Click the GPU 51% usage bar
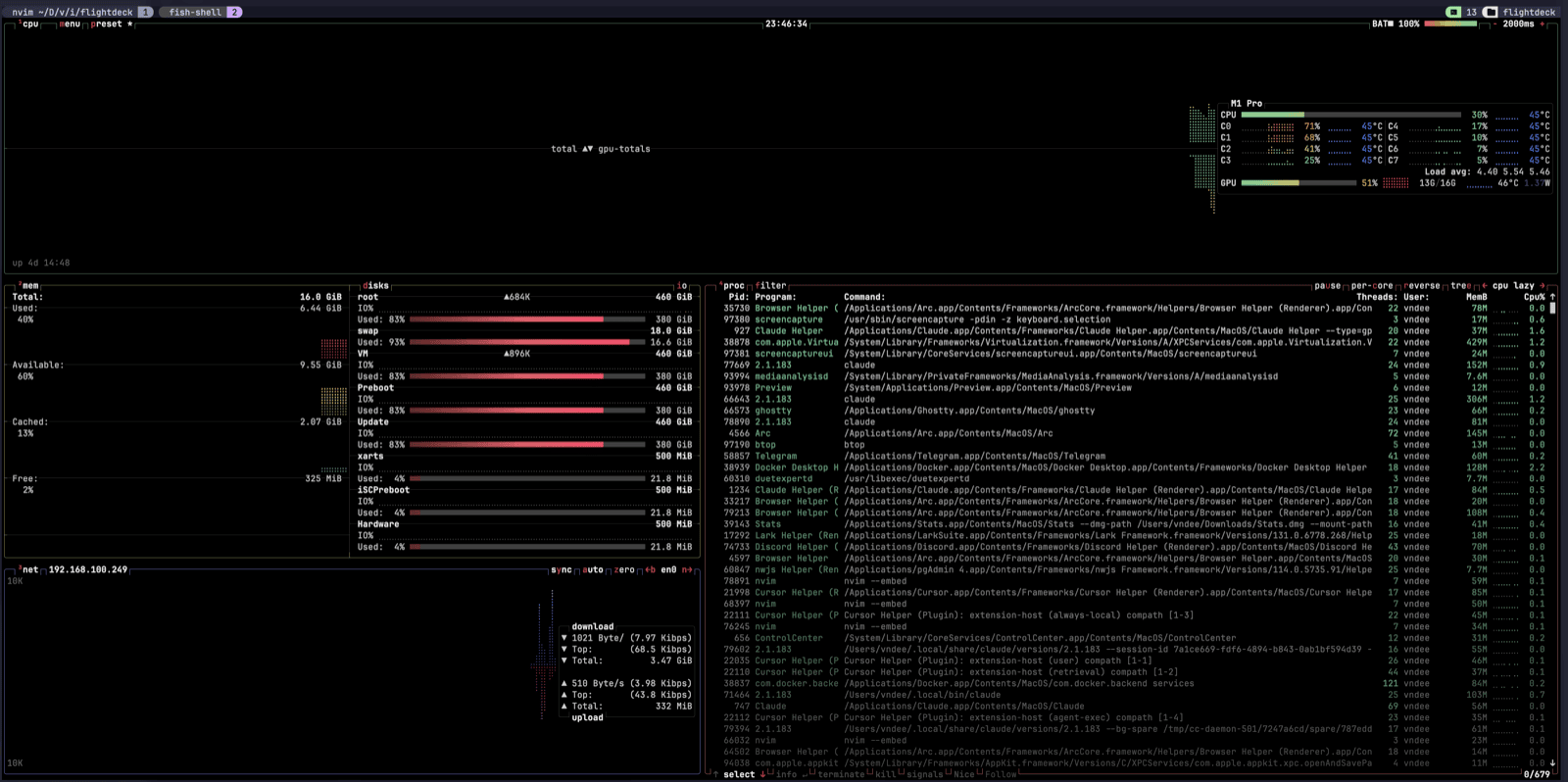1568x782 pixels. coord(1299,183)
